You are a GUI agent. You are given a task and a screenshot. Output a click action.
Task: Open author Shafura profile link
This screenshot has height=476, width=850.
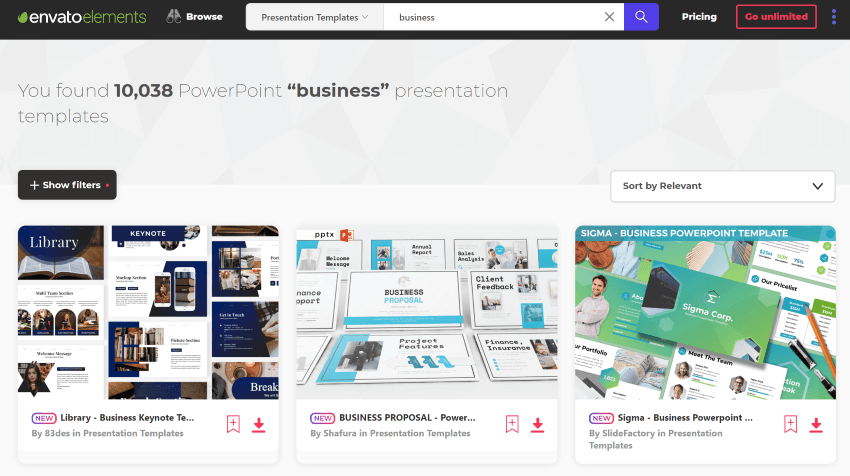(340, 433)
